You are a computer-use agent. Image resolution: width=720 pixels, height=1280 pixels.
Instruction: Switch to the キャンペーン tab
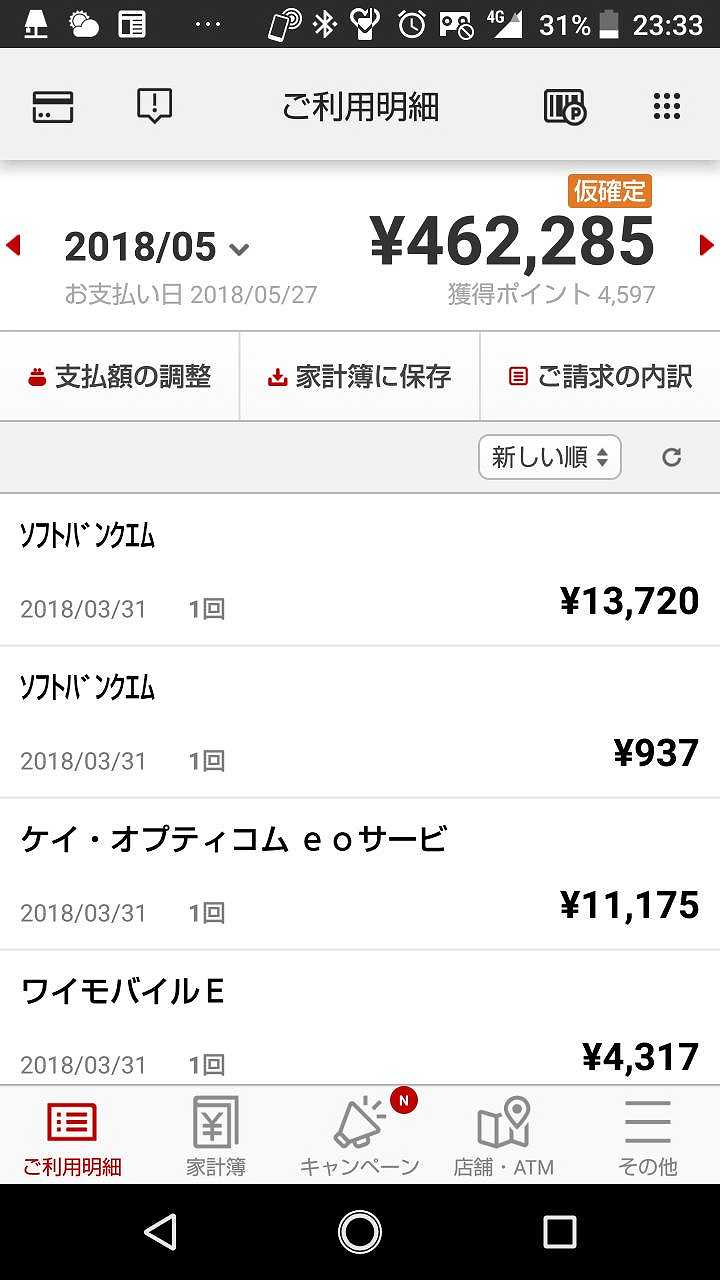pyautogui.click(x=360, y=1136)
